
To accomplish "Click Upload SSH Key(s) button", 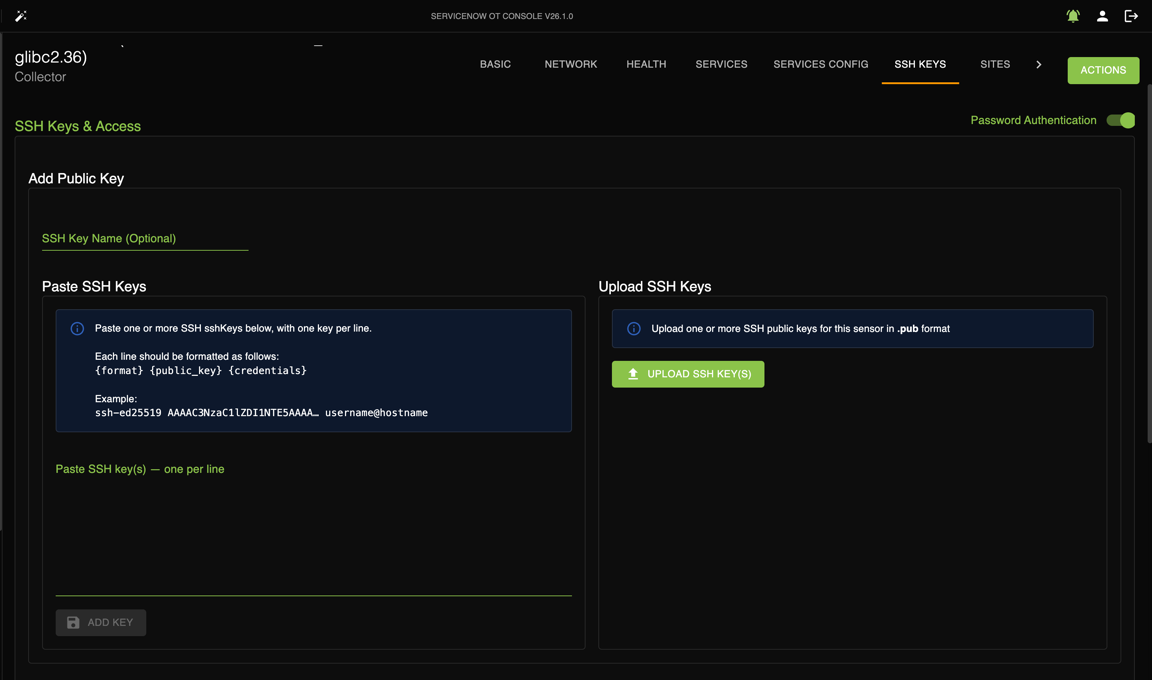I will 688,374.
